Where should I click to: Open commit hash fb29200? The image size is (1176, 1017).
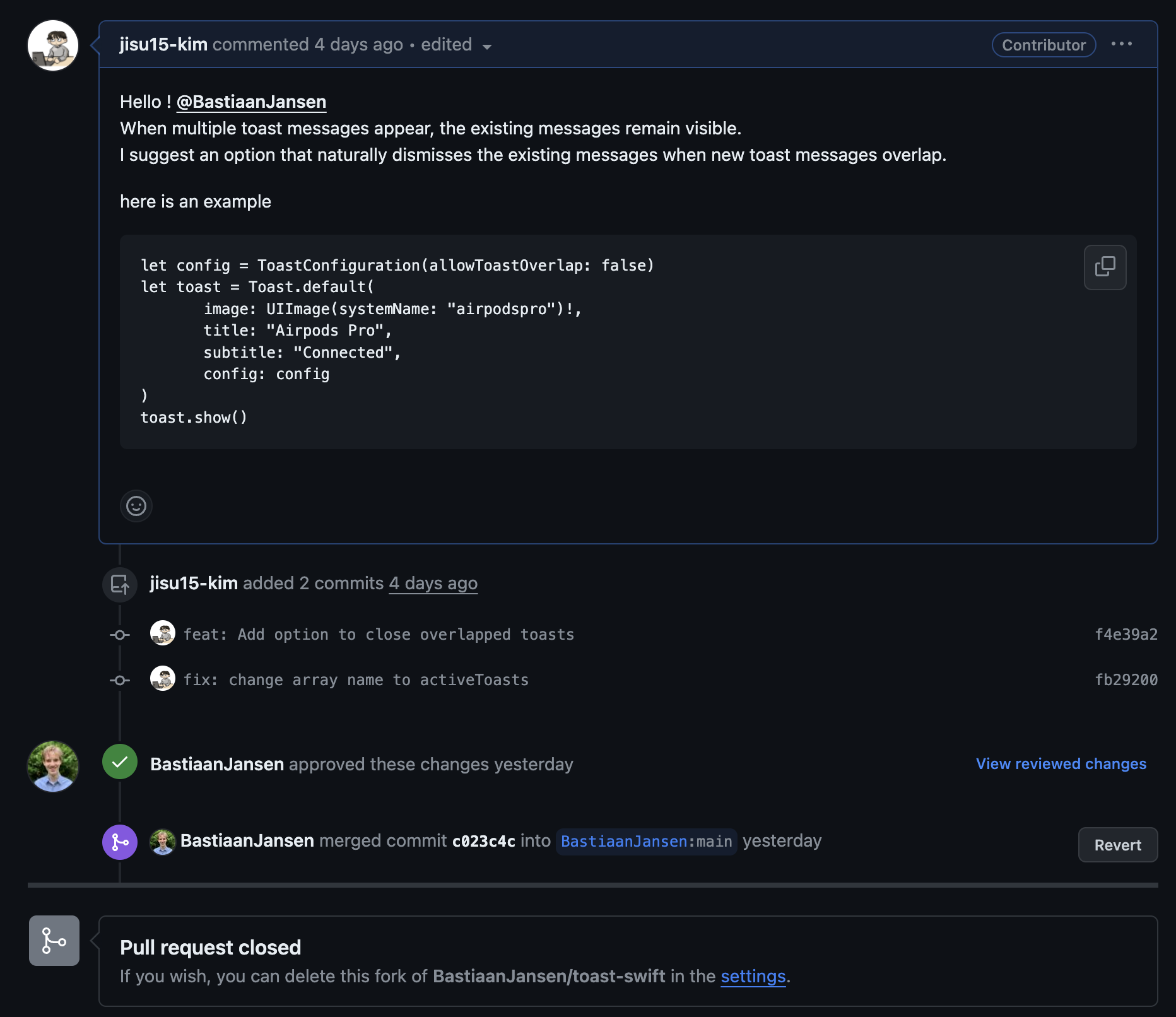1126,680
